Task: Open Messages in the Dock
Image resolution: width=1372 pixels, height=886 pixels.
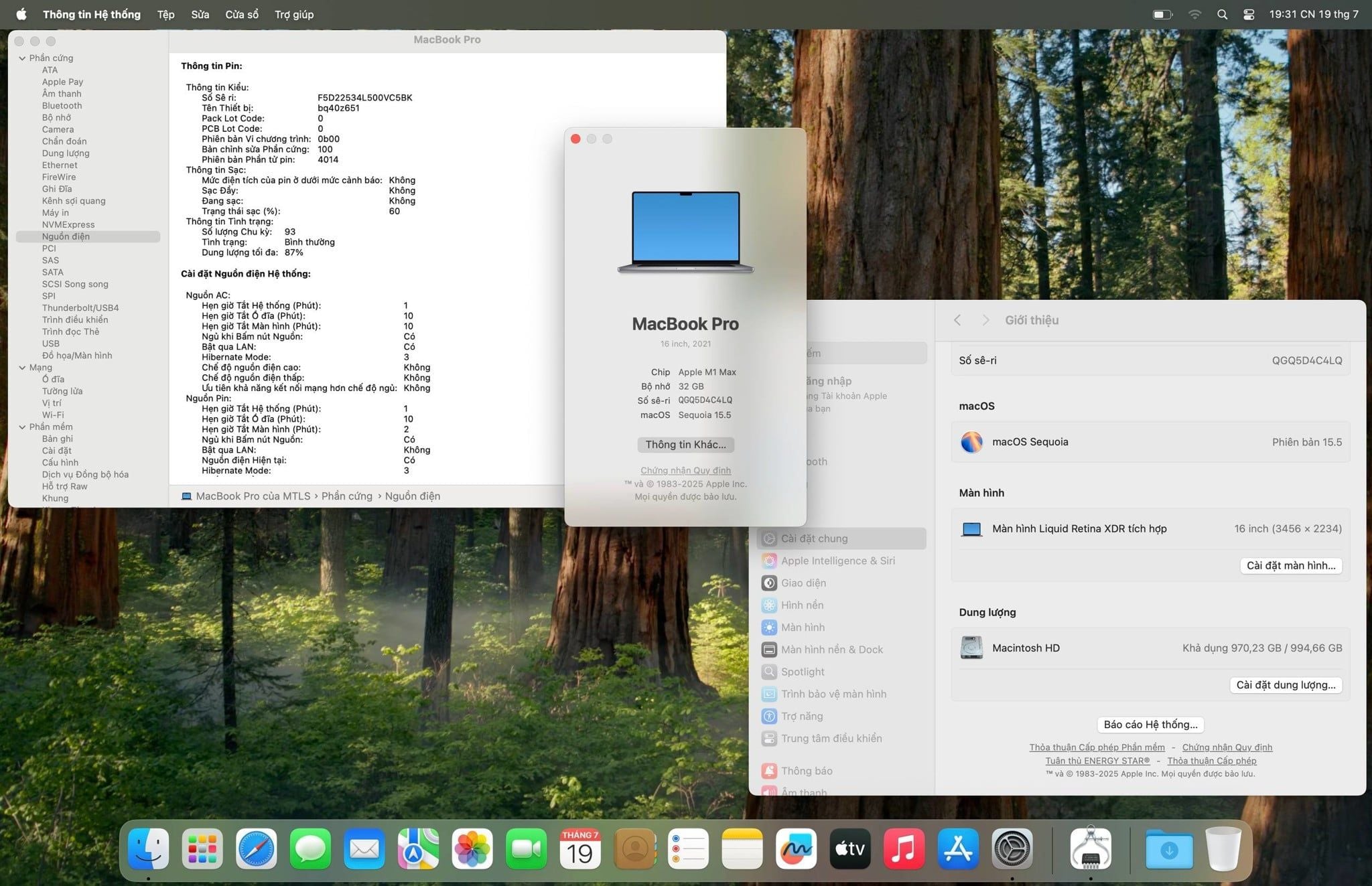Action: 310,848
